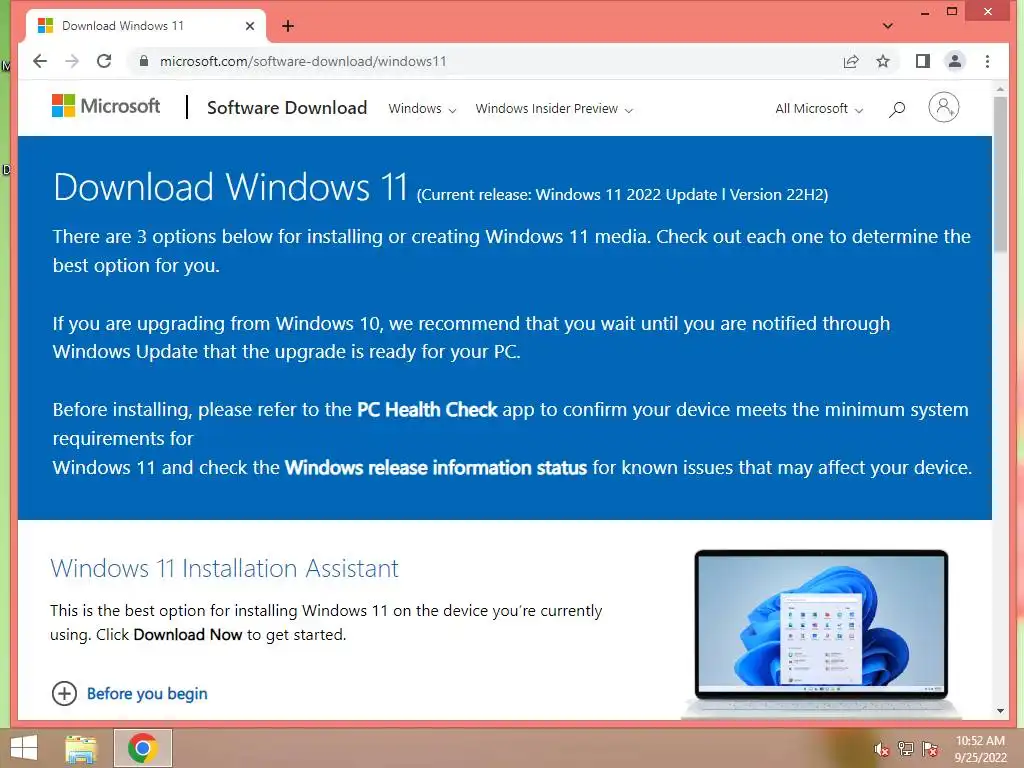
Task: Open the PC Health Check link
Action: 427,409
